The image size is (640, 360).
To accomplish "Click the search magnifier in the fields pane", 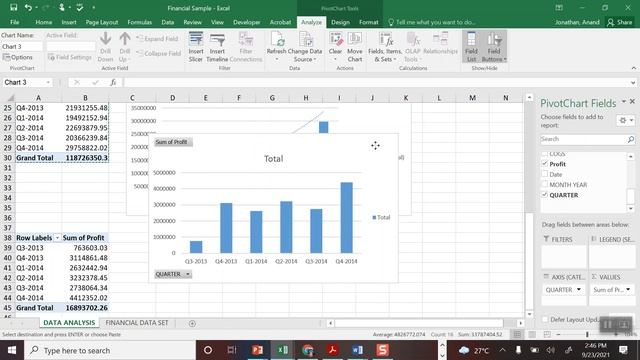I will (x=631, y=139).
